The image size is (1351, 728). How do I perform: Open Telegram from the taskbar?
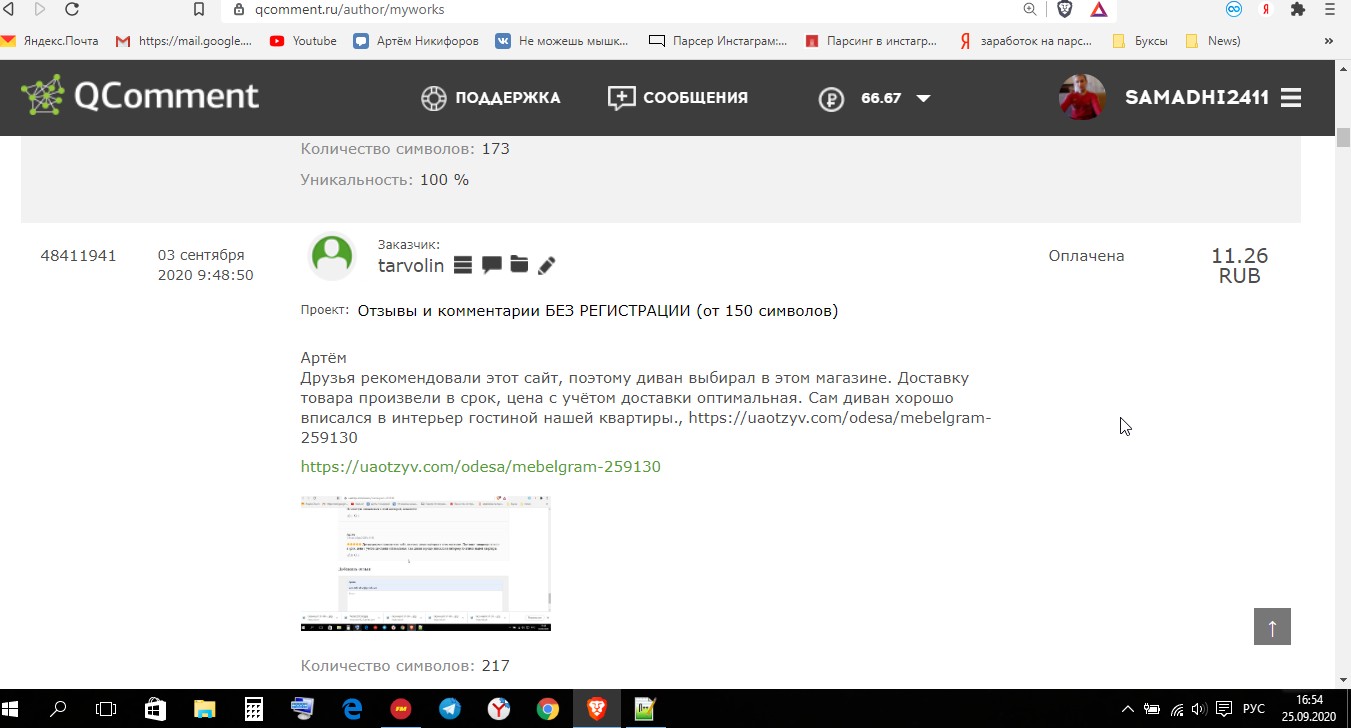click(x=450, y=709)
